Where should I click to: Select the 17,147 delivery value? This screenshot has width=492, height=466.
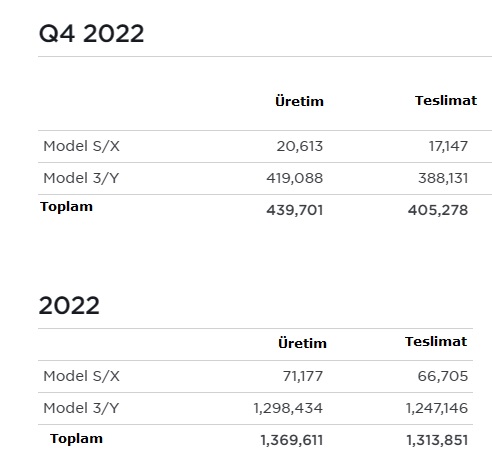pyautogui.click(x=448, y=147)
